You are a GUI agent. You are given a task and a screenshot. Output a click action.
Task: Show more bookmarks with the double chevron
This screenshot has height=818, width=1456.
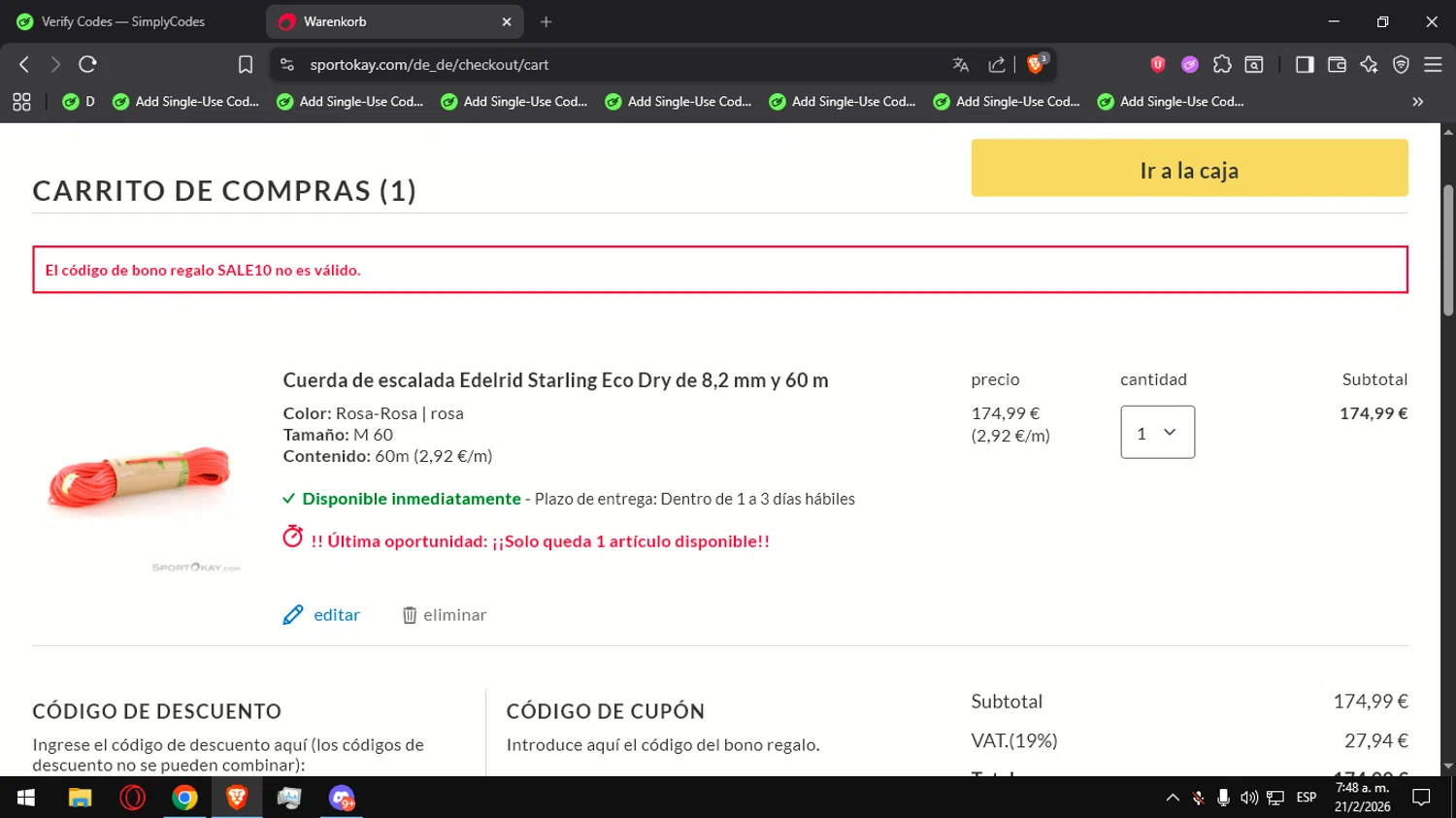point(1417,102)
